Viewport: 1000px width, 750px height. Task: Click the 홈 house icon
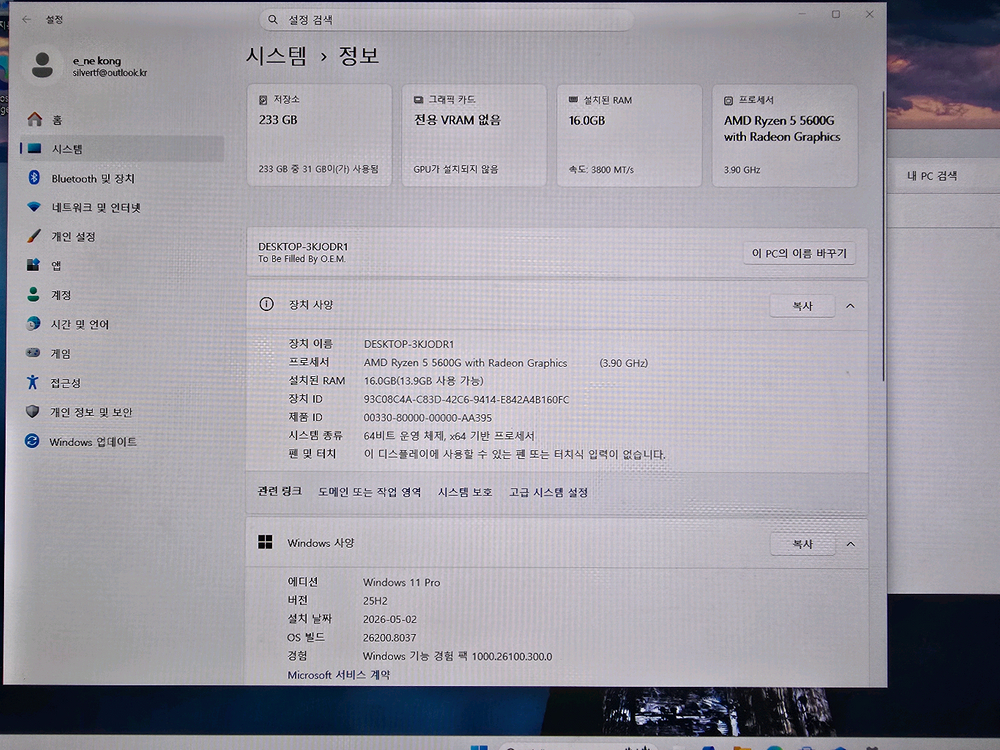point(34,119)
